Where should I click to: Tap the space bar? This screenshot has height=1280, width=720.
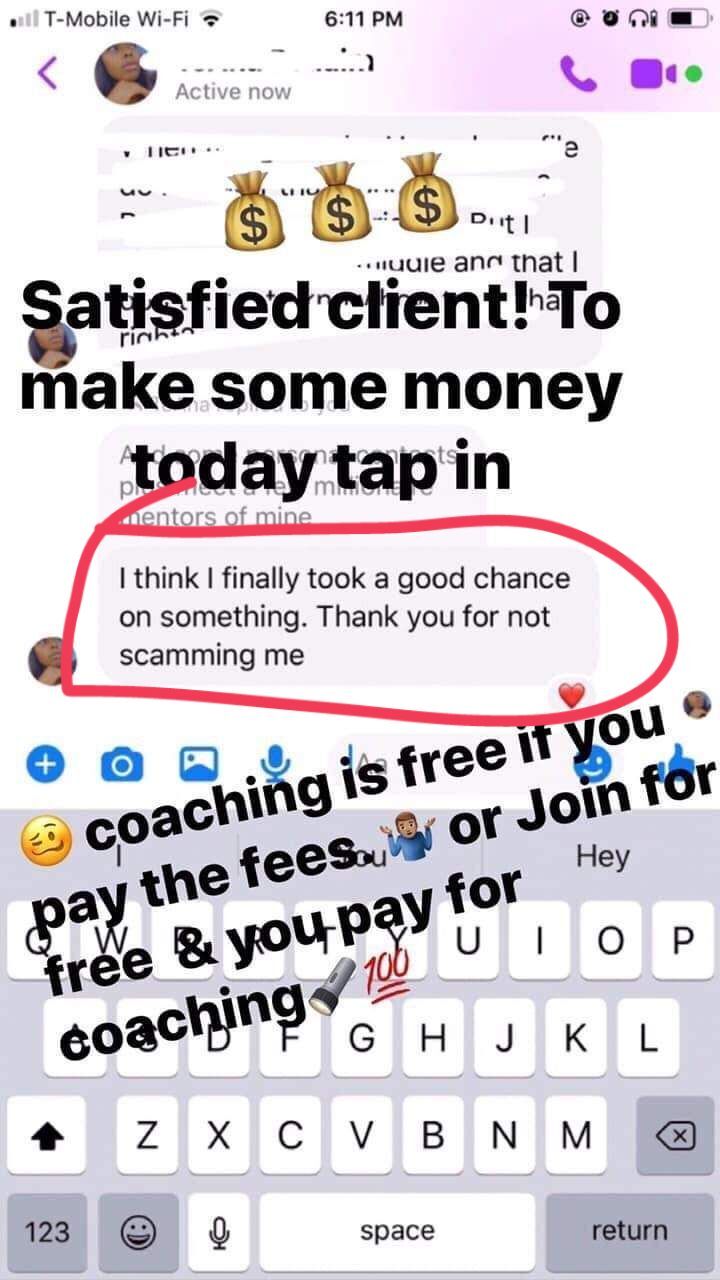click(x=396, y=1232)
